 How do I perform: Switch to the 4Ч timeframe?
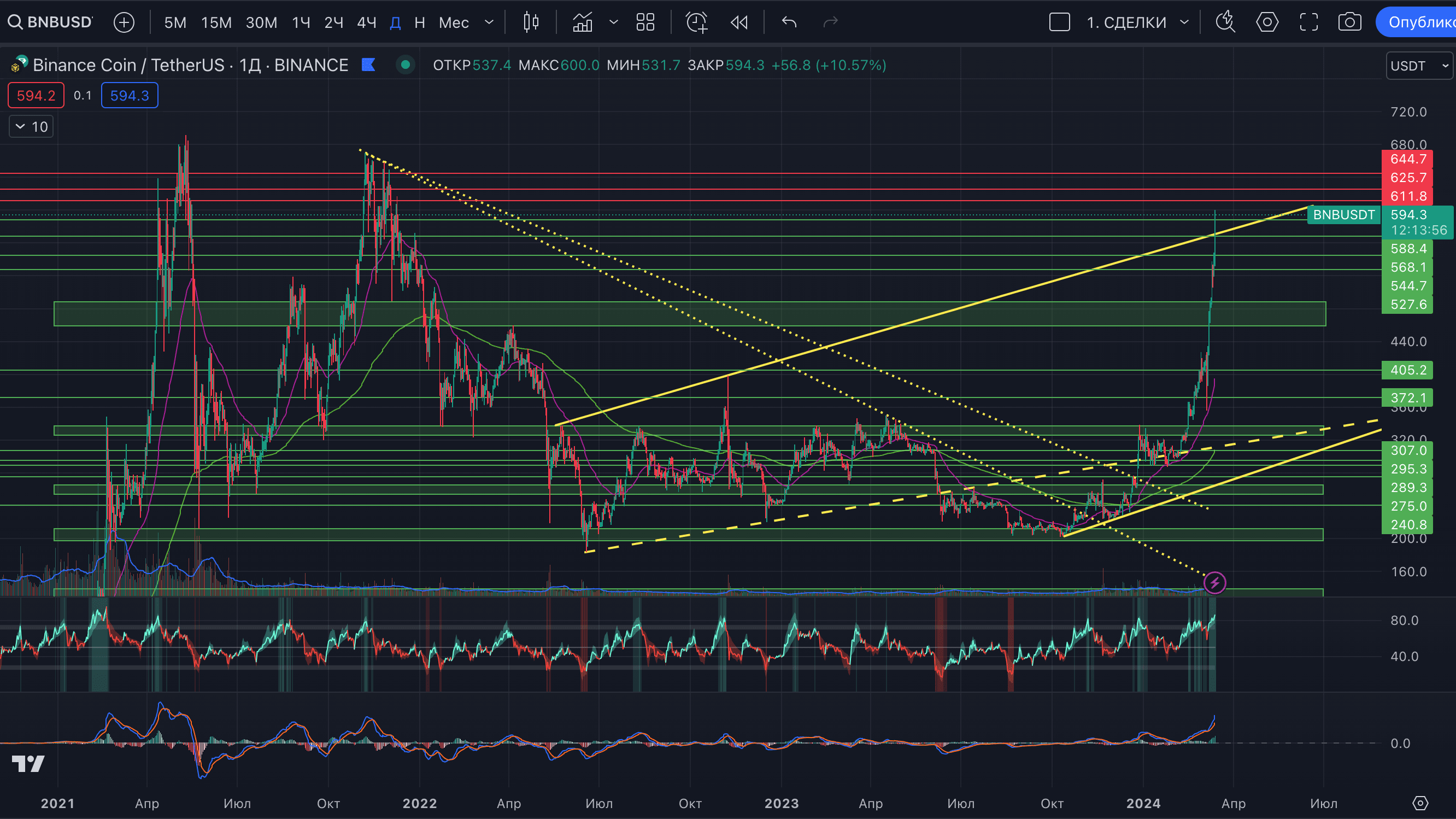tap(366, 22)
